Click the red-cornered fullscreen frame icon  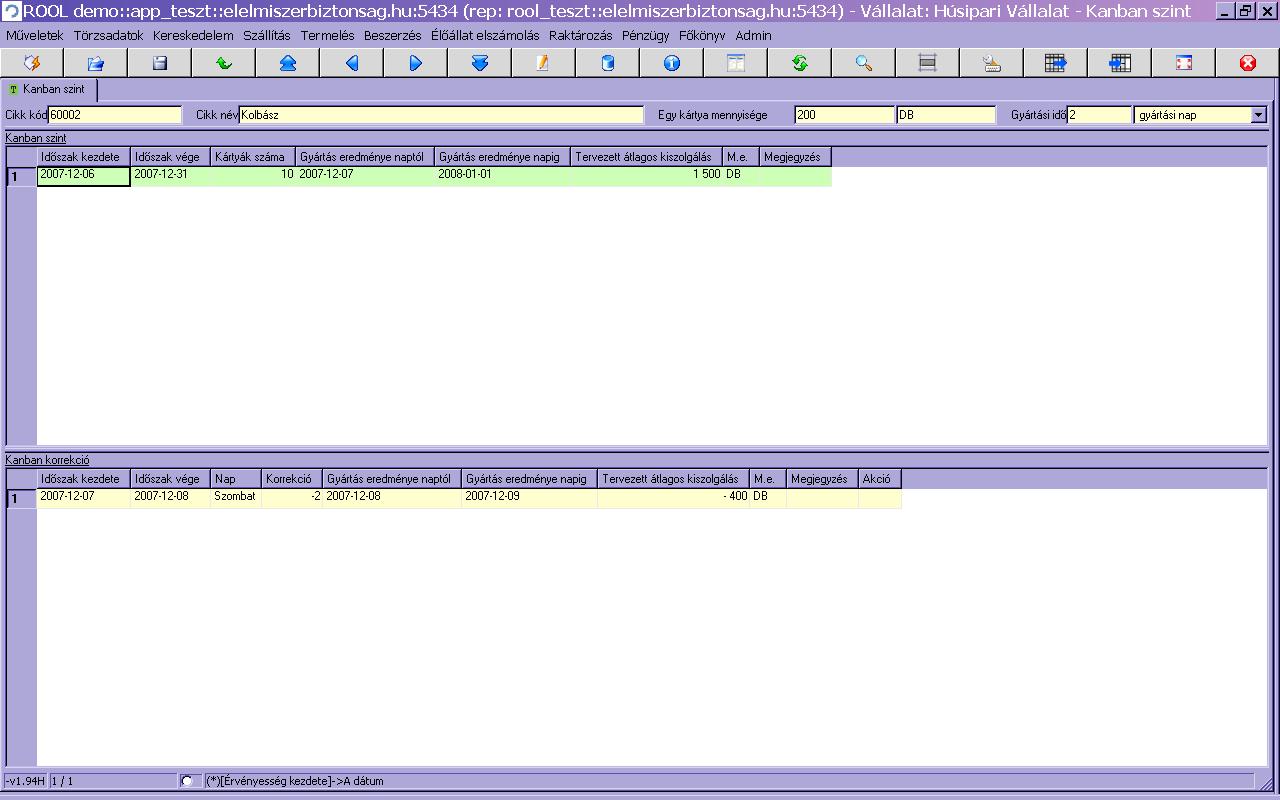[1184, 63]
